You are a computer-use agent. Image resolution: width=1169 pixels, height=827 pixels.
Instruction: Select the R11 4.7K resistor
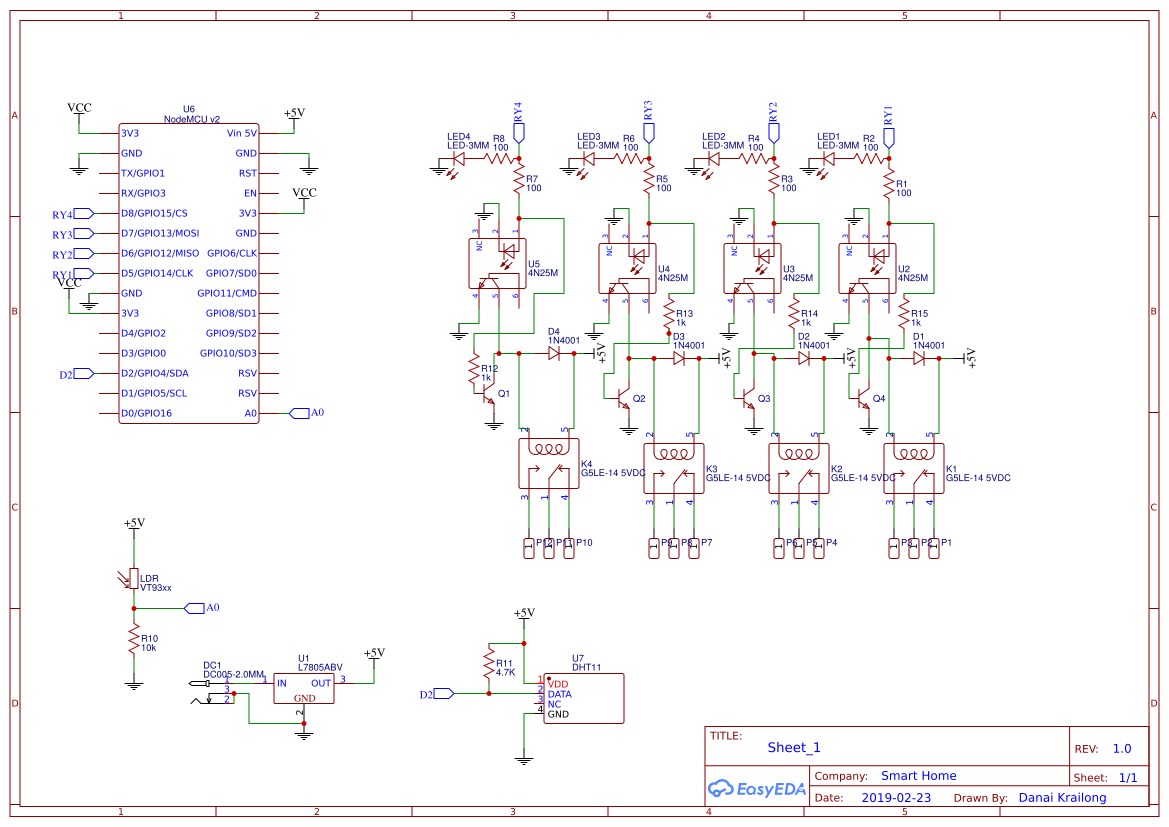coord(489,662)
